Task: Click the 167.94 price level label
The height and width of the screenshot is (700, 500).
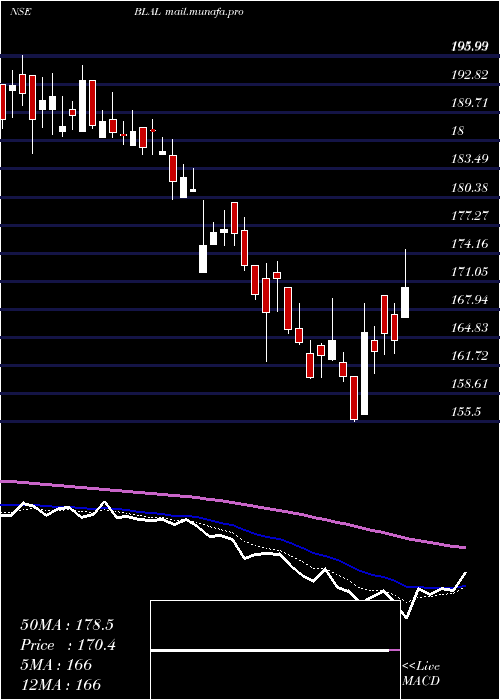Action: coord(470,300)
